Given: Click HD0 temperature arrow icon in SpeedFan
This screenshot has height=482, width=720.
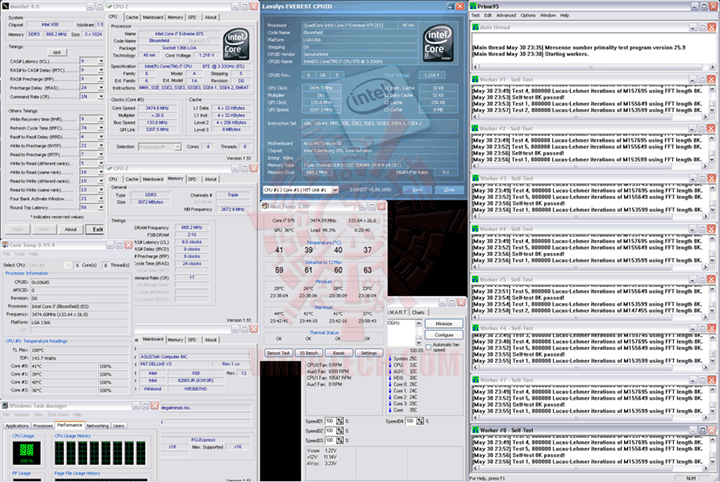Looking at the screenshot, I should [390, 378].
